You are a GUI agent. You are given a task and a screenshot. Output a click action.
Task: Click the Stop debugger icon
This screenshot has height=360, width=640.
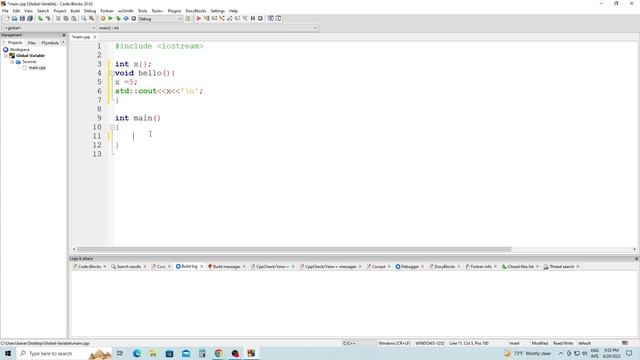[x=260, y=18]
